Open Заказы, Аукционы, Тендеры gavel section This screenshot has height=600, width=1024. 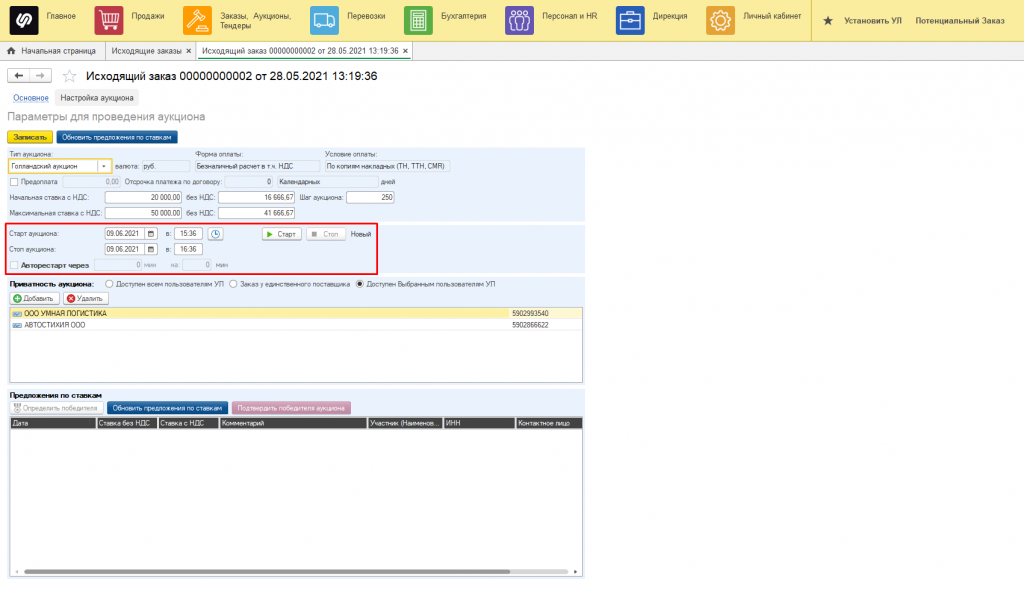click(197, 20)
